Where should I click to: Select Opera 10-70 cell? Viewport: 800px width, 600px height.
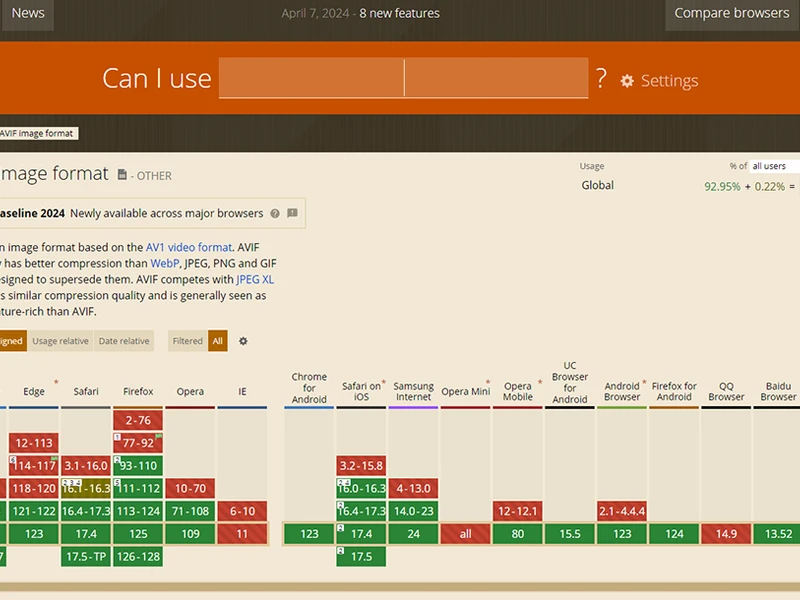[x=190, y=488]
